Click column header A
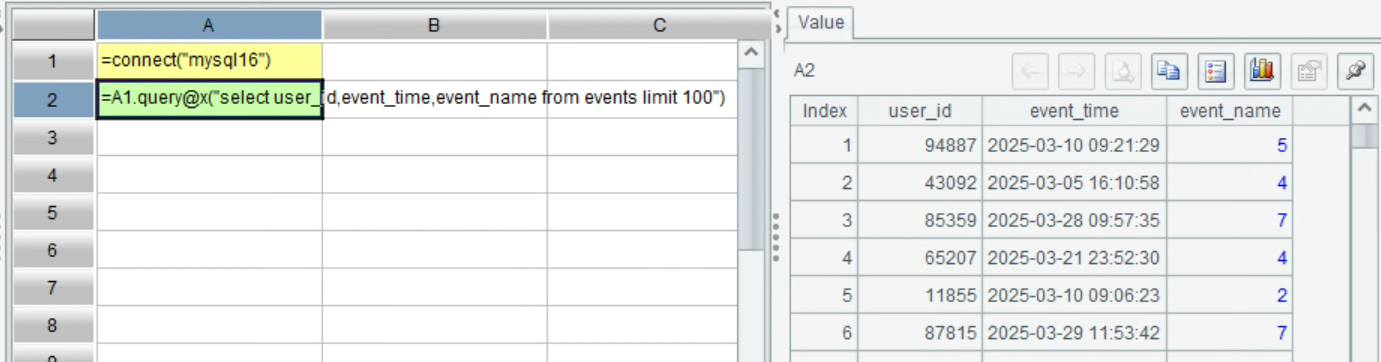 pos(210,26)
